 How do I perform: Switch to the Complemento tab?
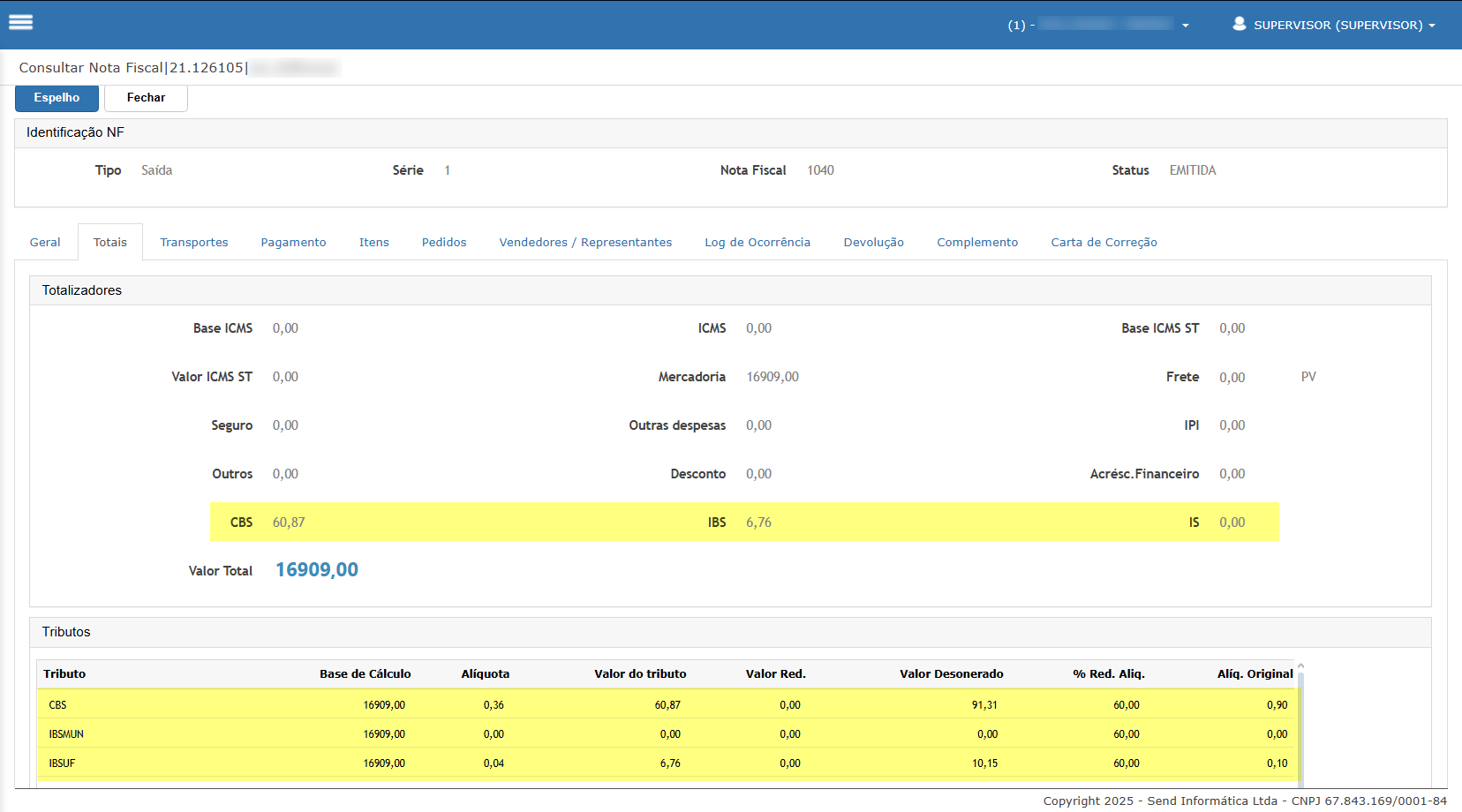976,243
